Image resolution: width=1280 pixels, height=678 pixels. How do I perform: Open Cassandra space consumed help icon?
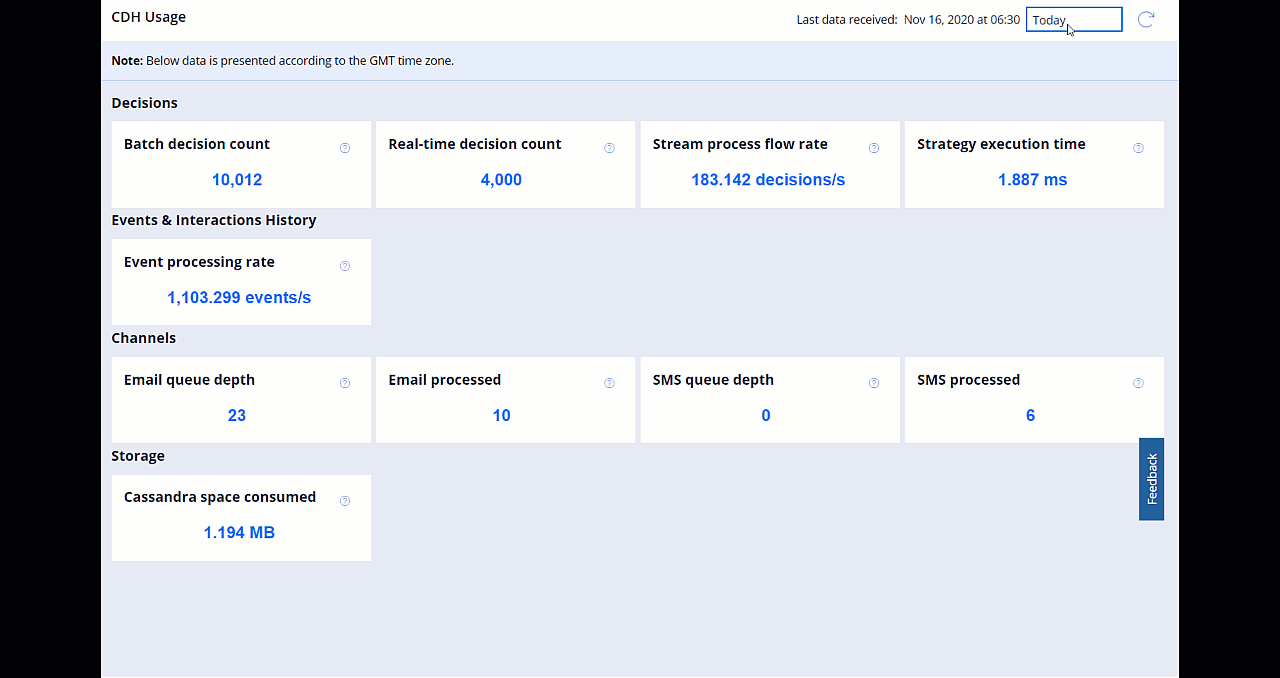coord(345,501)
